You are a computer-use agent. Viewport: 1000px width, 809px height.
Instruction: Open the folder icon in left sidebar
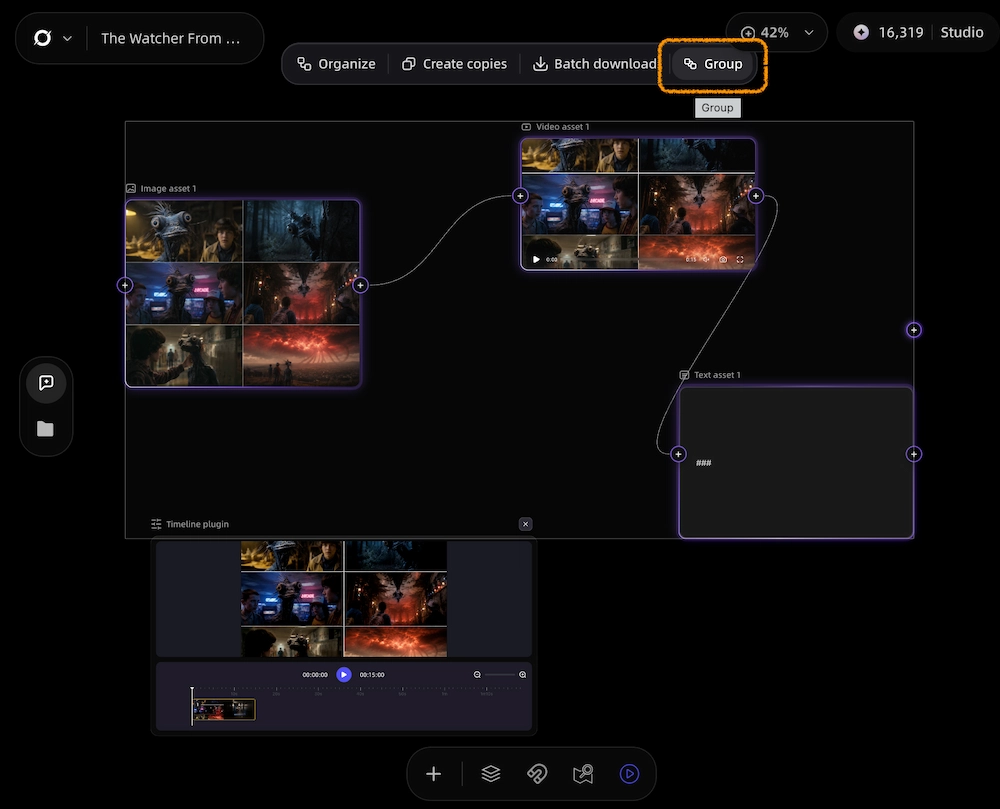point(45,428)
